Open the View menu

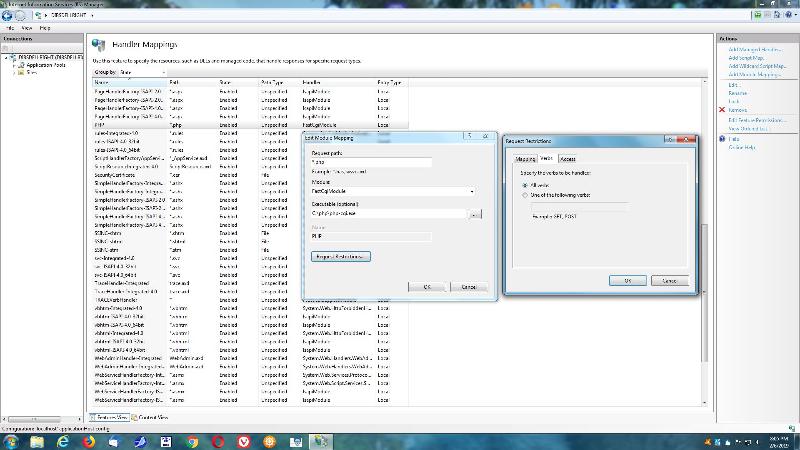pyautogui.click(x=28, y=28)
